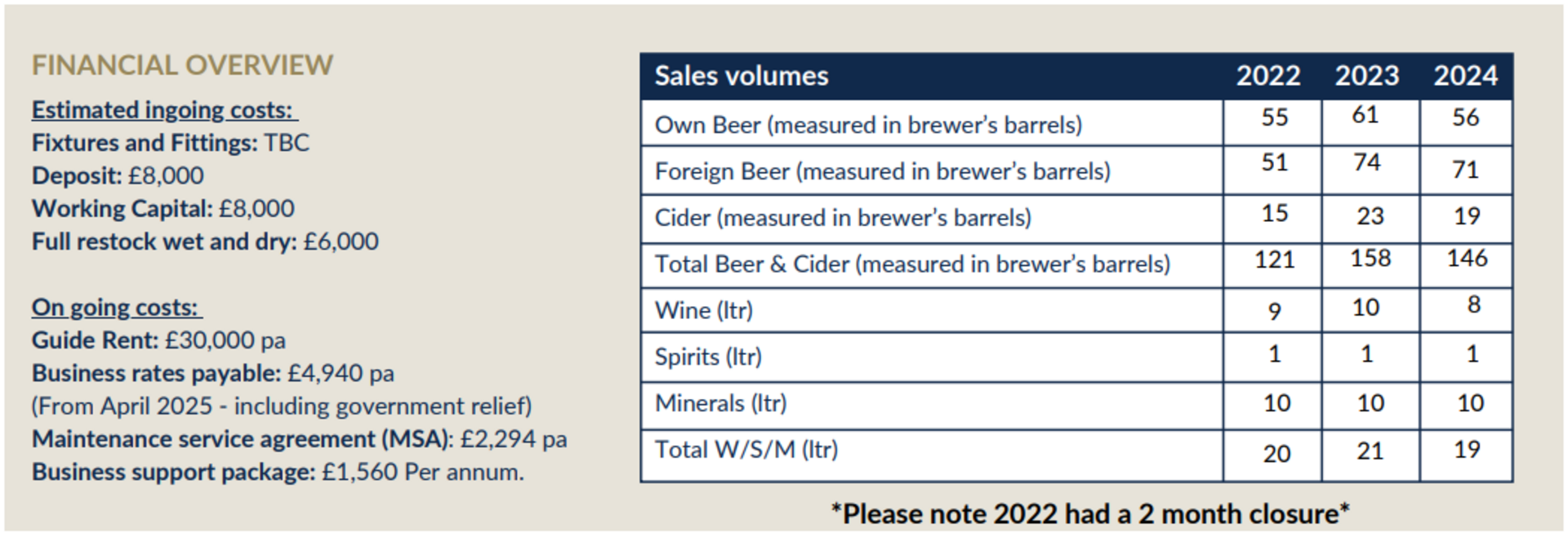The image size is (1568, 537).
Task: Select the Guide Rent £30,000 pa line
Action: (158, 340)
